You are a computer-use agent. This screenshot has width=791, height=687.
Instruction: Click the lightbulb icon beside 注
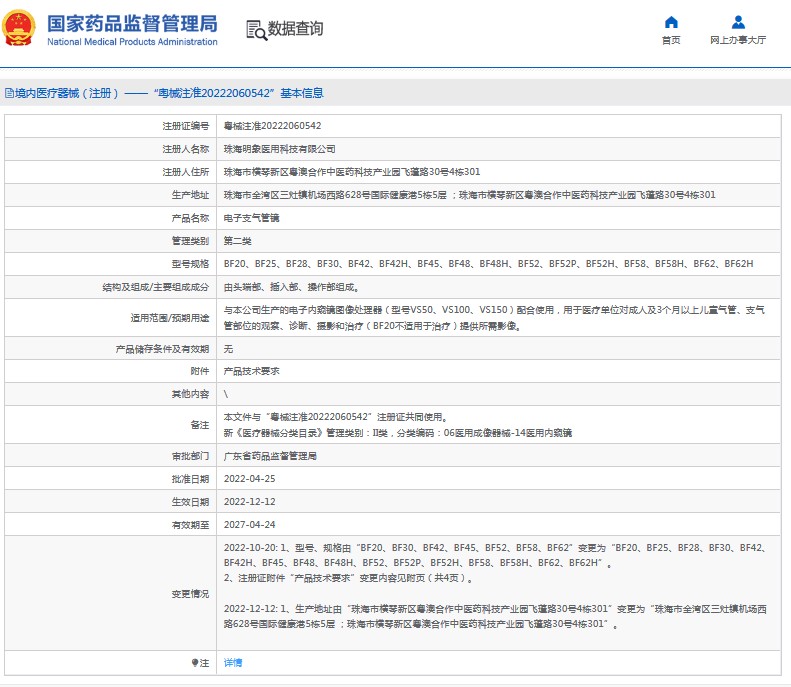(194, 663)
